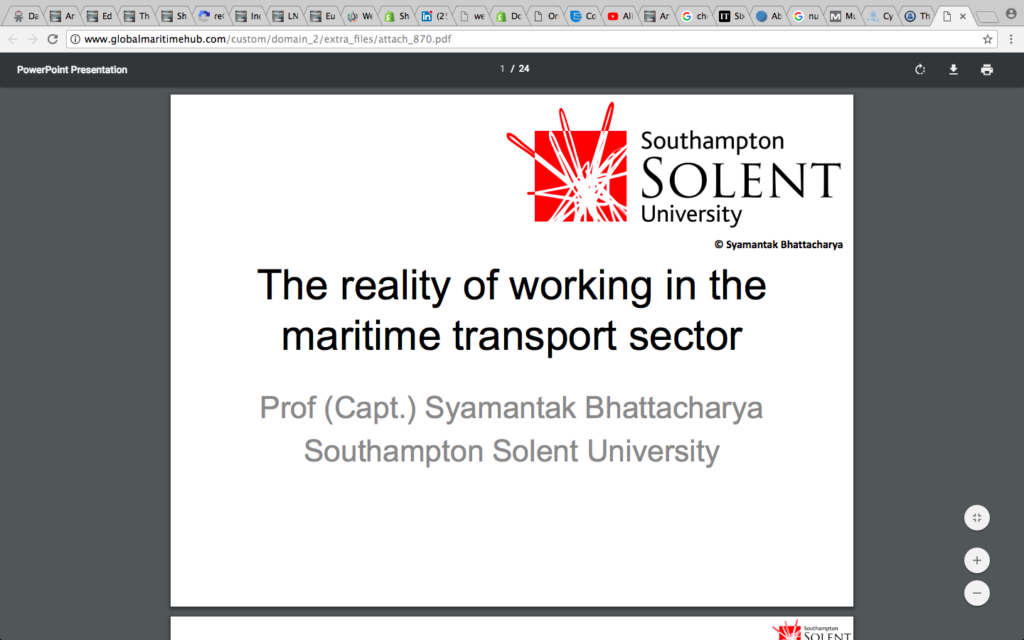Screen dimensions: 1024x640
Task: Download the PDF document
Action: [953, 69]
